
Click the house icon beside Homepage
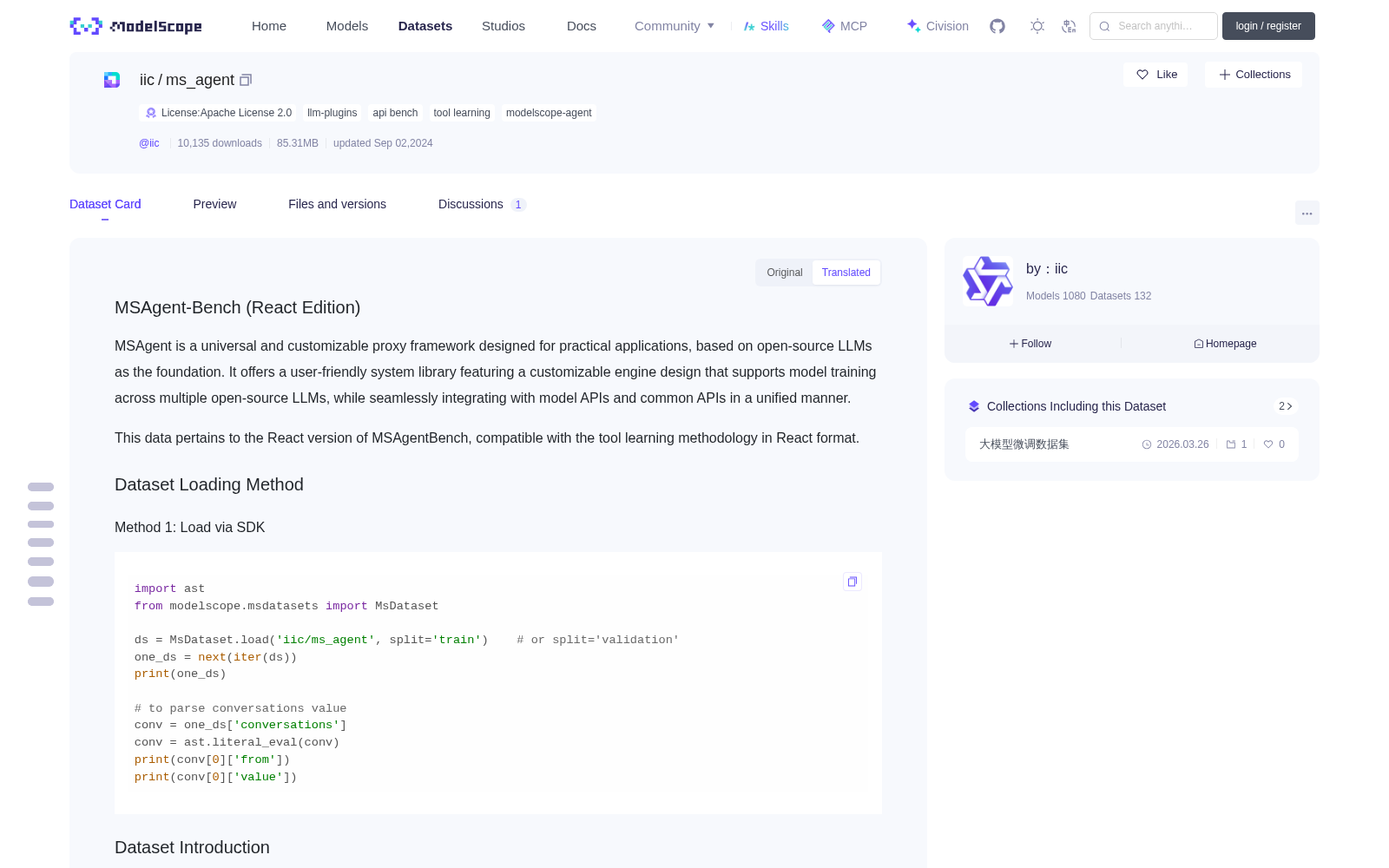click(1199, 344)
